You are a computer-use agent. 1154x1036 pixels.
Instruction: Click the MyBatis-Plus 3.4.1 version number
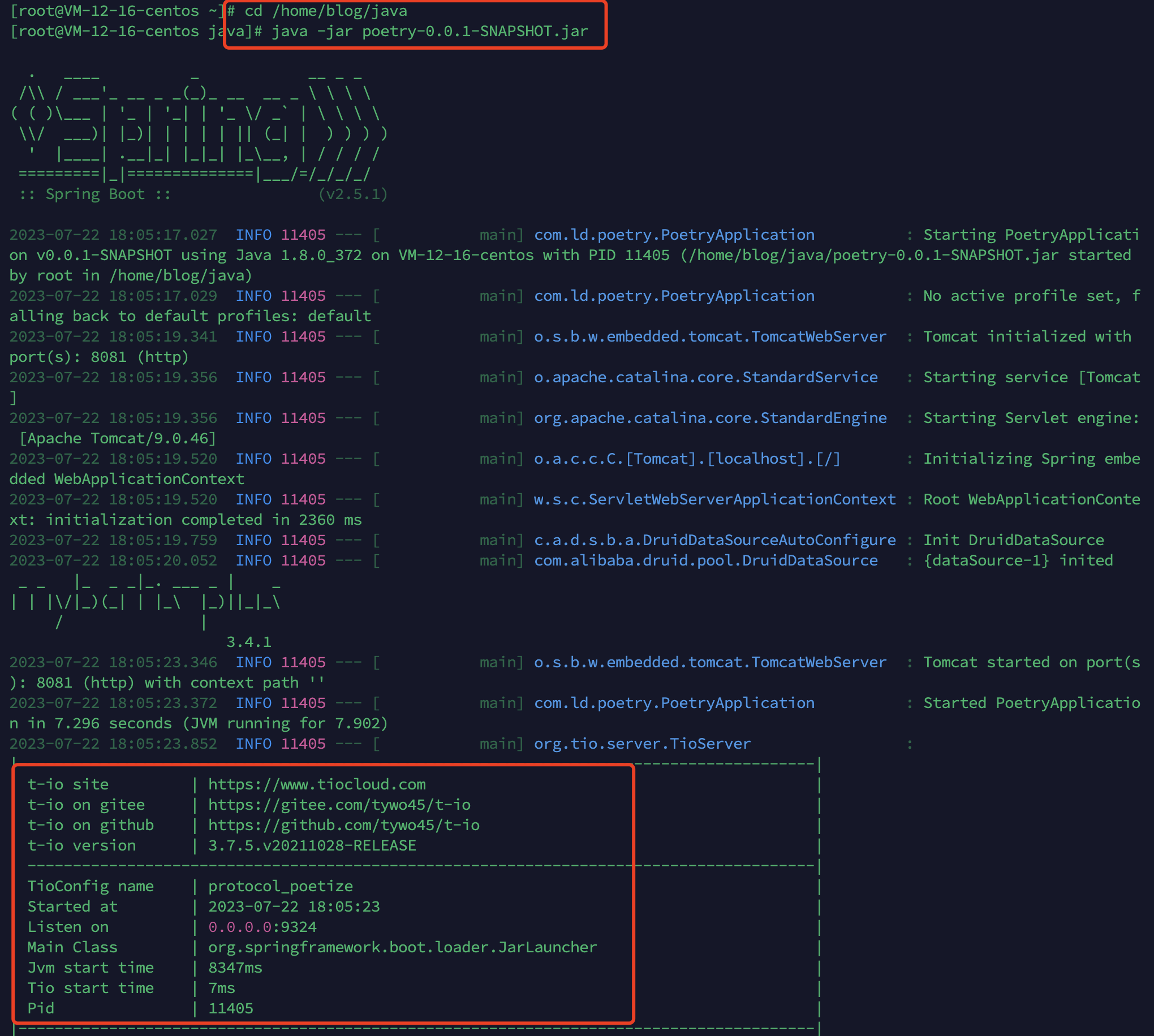249,642
